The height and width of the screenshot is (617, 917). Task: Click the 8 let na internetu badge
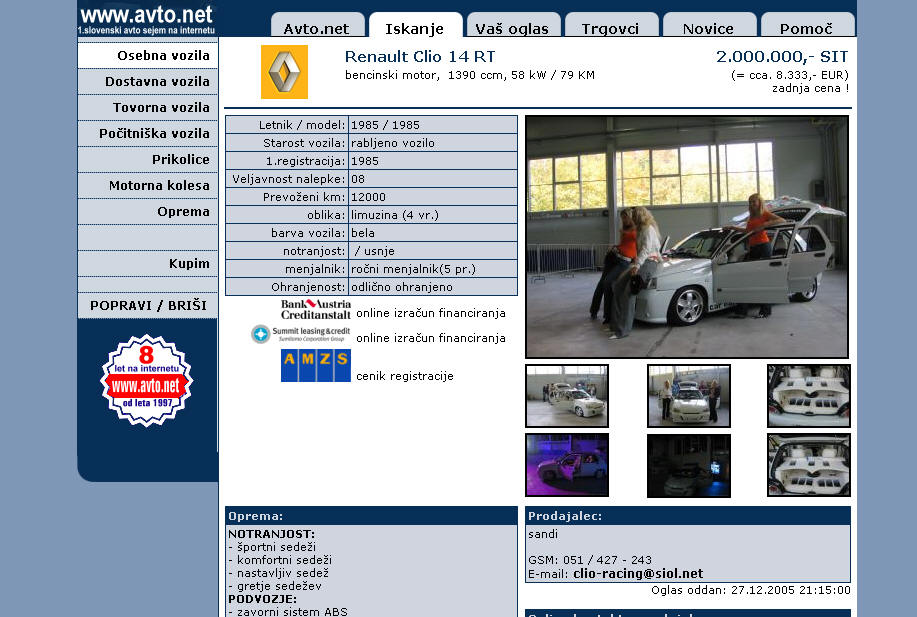[x=146, y=380]
